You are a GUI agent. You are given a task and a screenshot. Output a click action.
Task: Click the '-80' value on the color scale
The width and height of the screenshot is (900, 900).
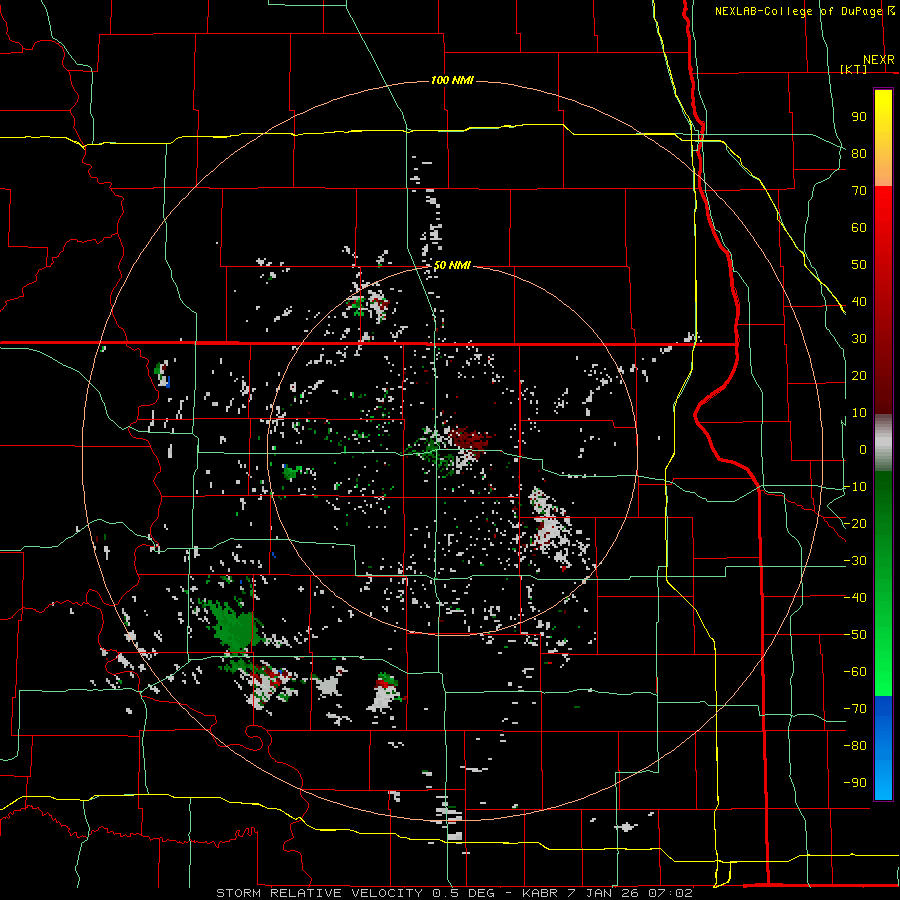click(x=855, y=746)
